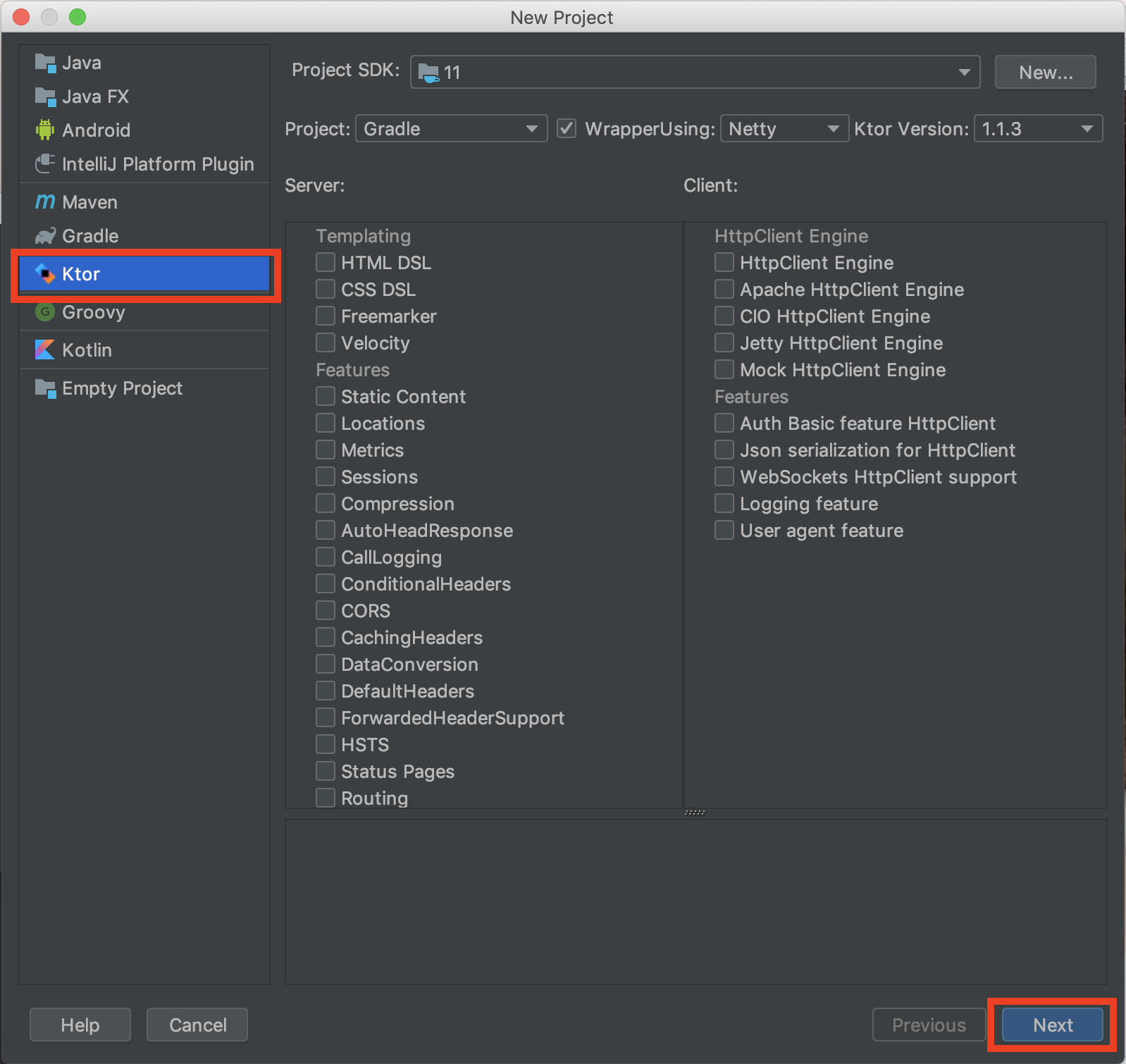
Task: Enable the CORS feature checkbox
Action: pos(326,611)
